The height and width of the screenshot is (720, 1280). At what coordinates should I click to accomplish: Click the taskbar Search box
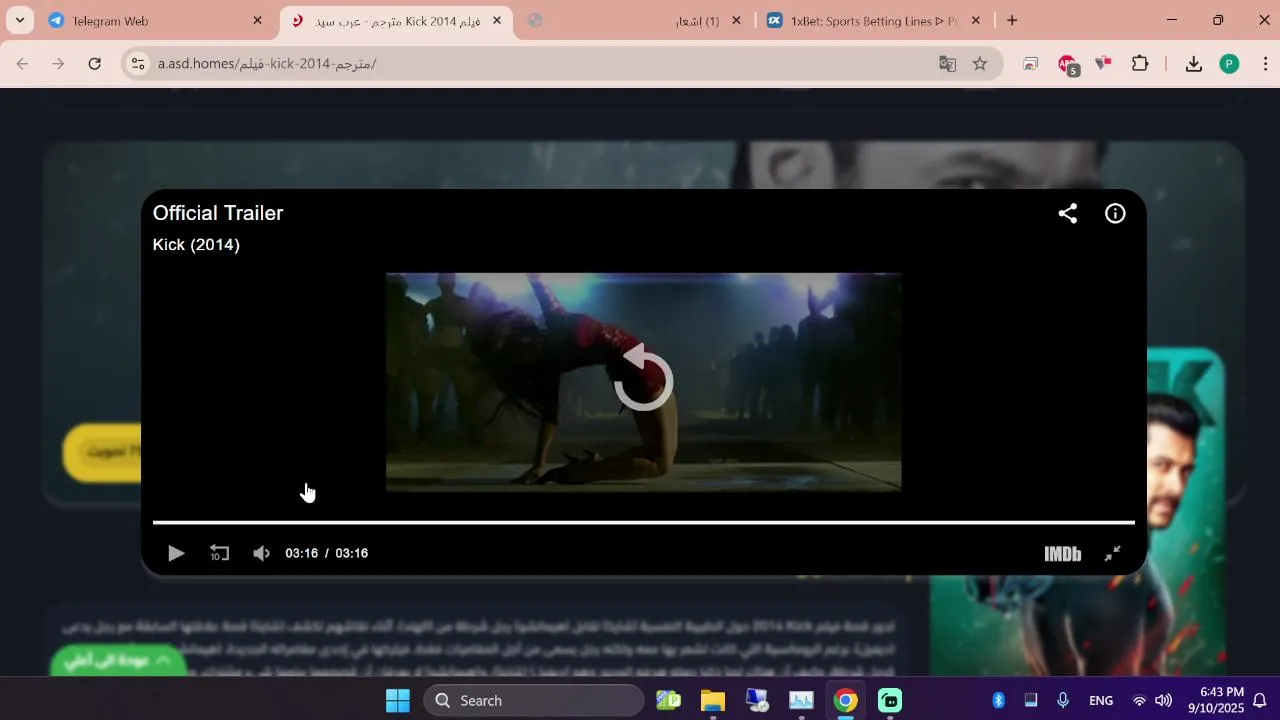(533, 700)
